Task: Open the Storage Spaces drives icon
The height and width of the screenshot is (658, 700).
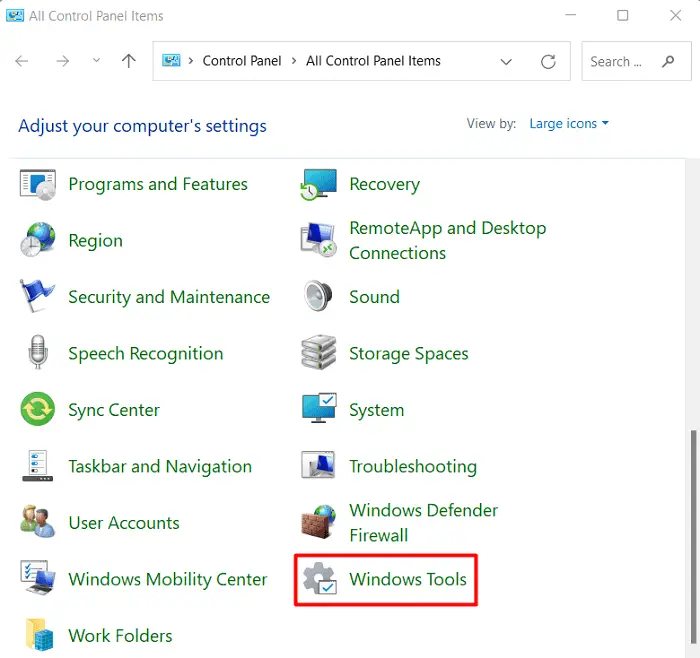Action: (x=318, y=352)
